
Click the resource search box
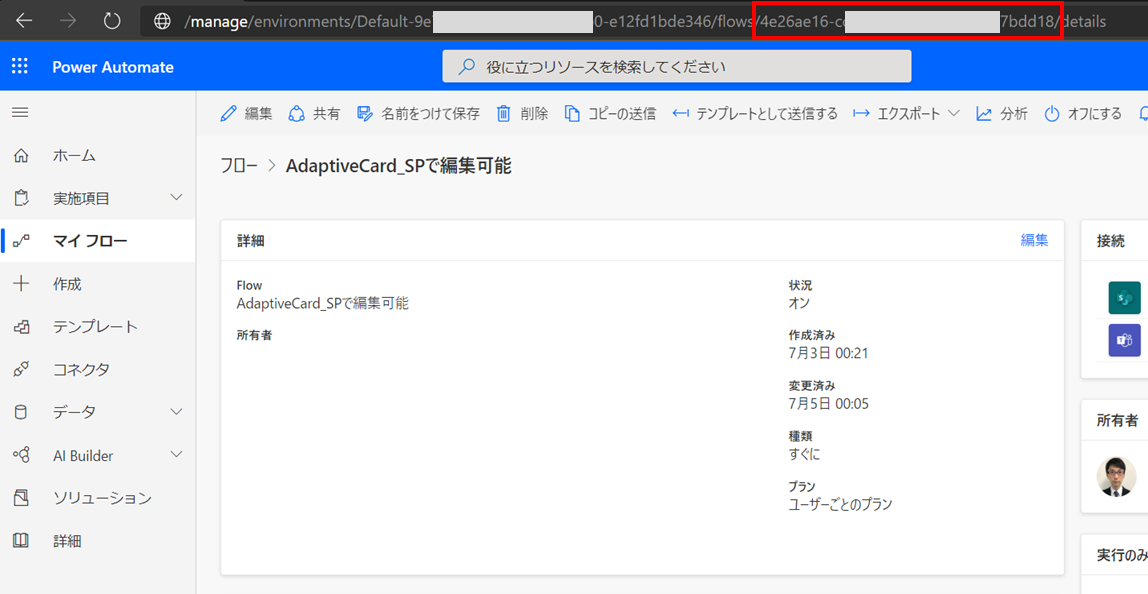point(676,67)
